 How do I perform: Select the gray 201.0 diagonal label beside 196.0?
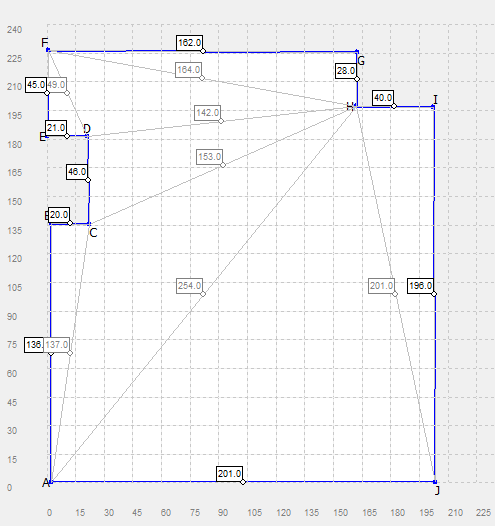[381, 286]
